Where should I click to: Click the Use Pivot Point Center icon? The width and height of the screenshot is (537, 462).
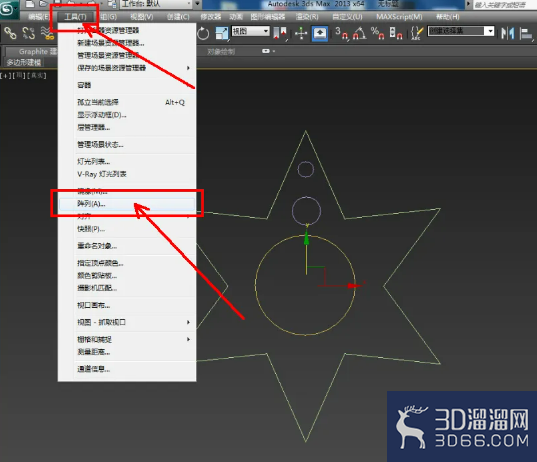[x=280, y=34]
